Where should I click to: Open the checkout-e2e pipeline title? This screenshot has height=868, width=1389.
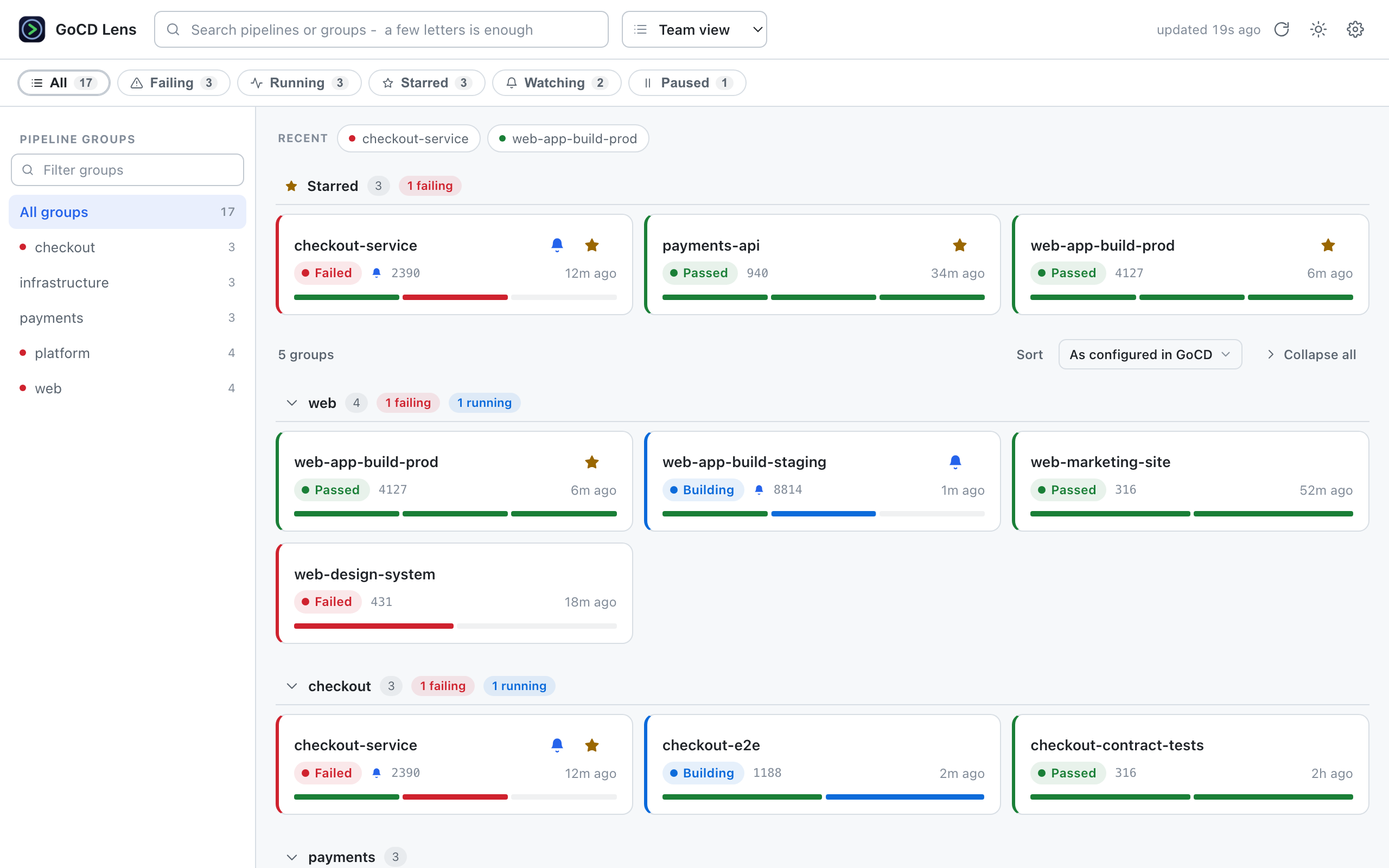[x=711, y=745]
